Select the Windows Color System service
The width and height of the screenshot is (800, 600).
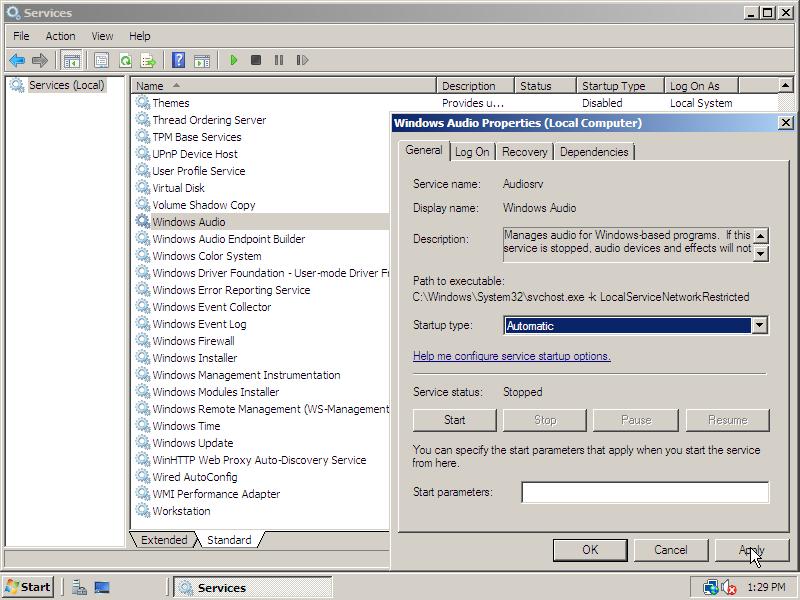click(x=207, y=256)
